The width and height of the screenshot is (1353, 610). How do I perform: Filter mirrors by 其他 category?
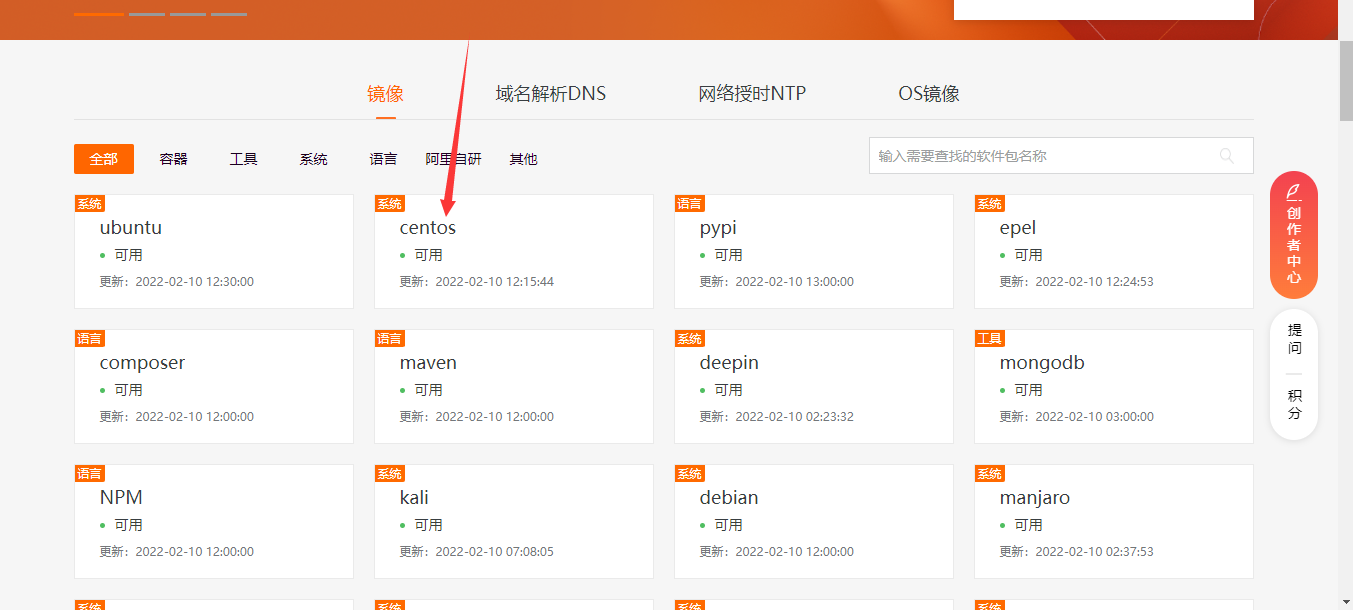(x=523, y=159)
